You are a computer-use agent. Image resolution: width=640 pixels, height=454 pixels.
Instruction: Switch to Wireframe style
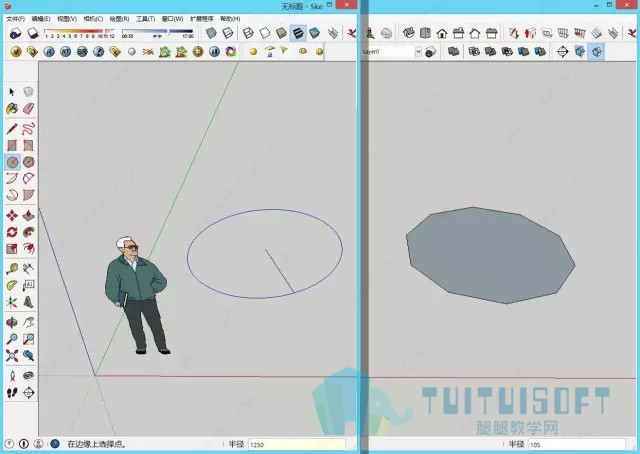click(x=248, y=33)
